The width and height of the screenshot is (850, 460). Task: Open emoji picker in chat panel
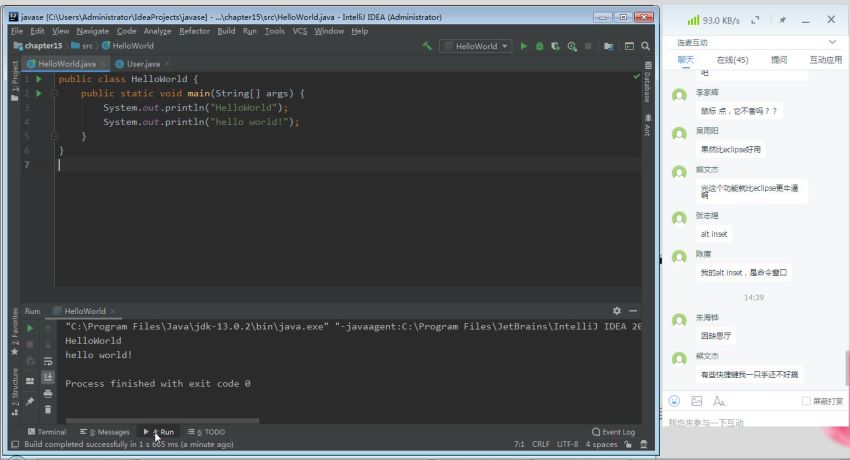674,401
